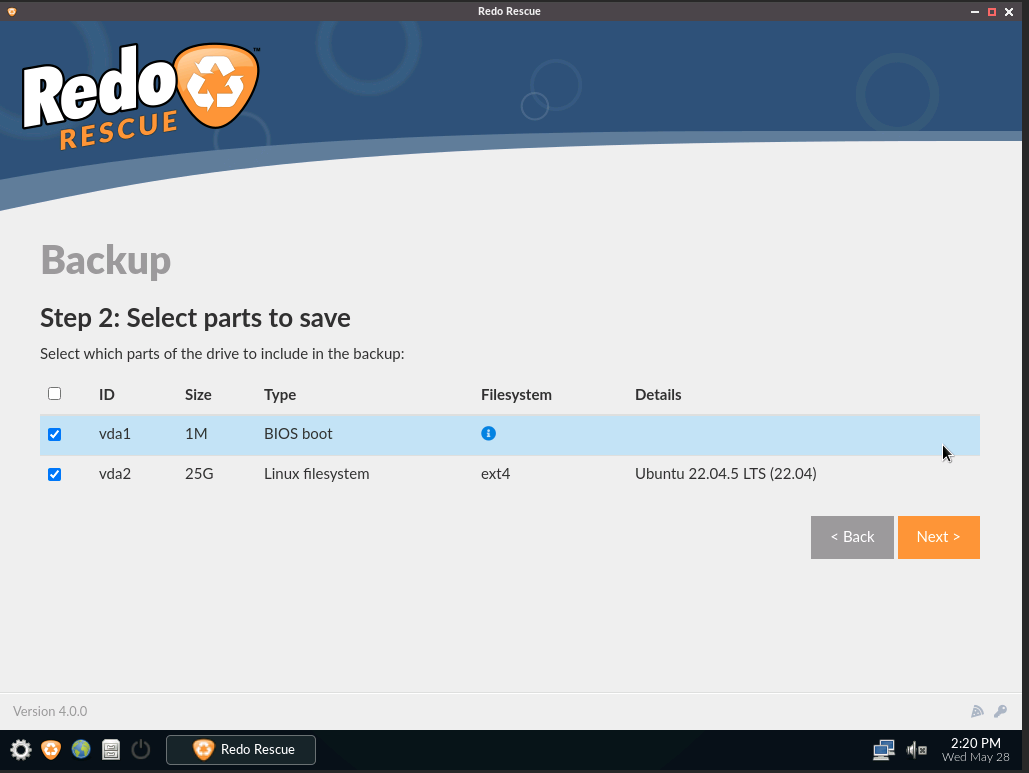This screenshot has width=1029, height=773.
Task: Switch to Redo Rescue taskbar window button
Action: point(241,749)
